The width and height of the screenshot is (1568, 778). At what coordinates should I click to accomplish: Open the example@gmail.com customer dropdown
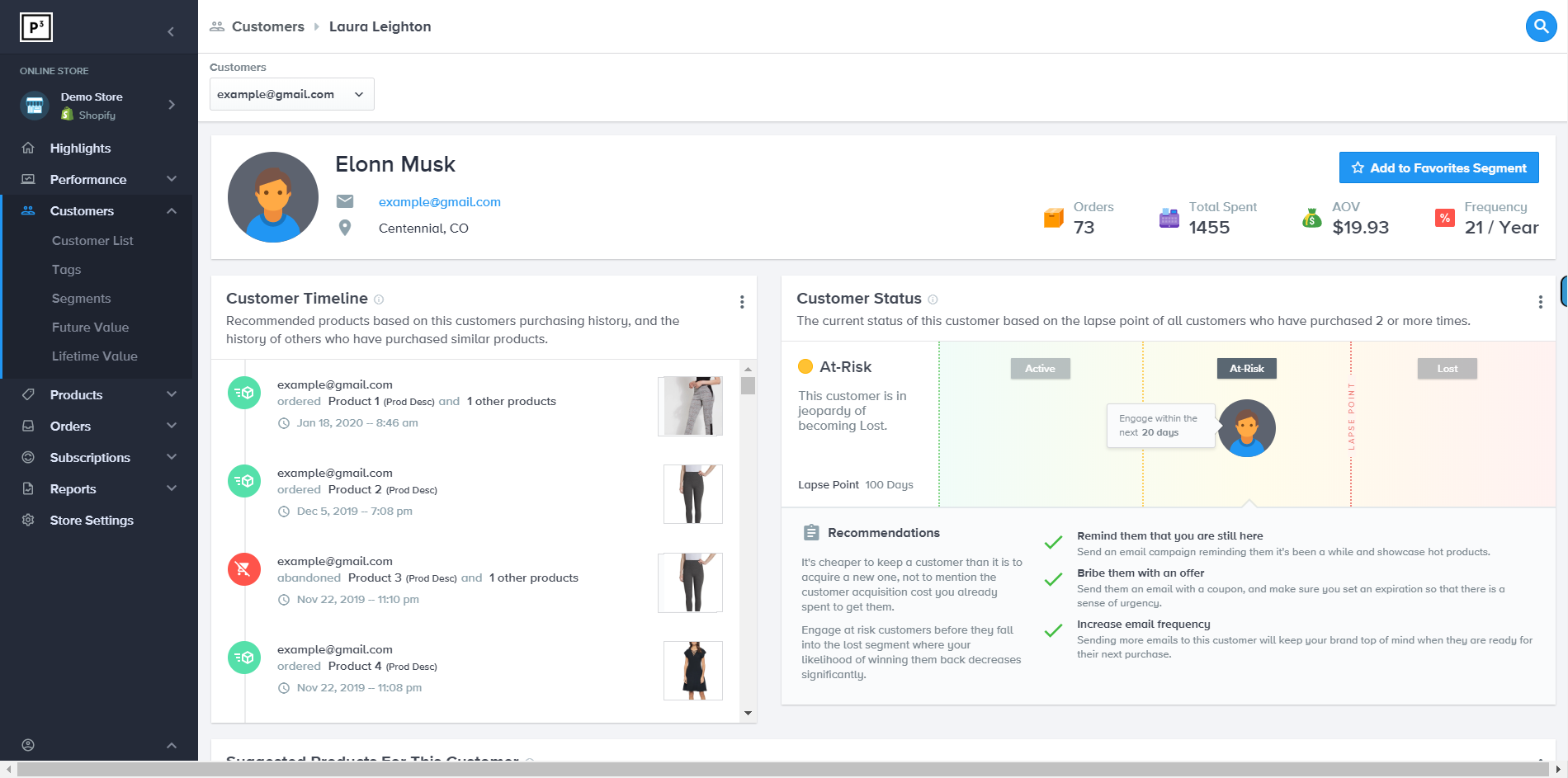[291, 93]
